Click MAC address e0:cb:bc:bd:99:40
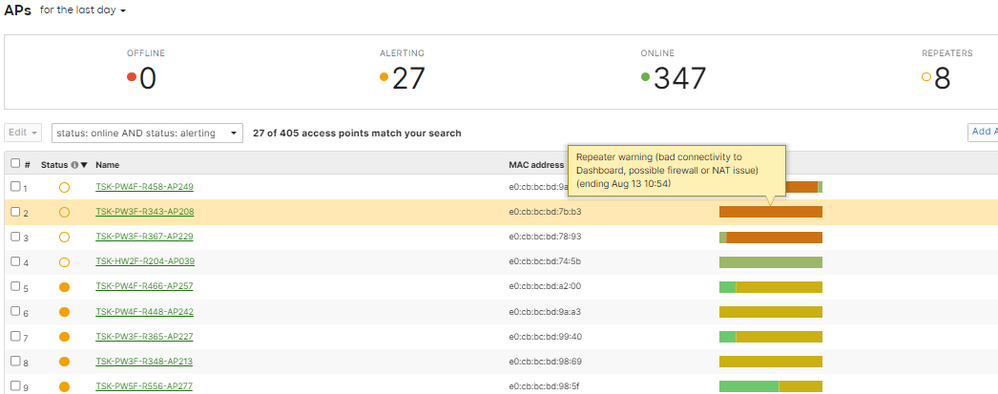The width and height of the screenshot is (998, 394). pos(545,336)
